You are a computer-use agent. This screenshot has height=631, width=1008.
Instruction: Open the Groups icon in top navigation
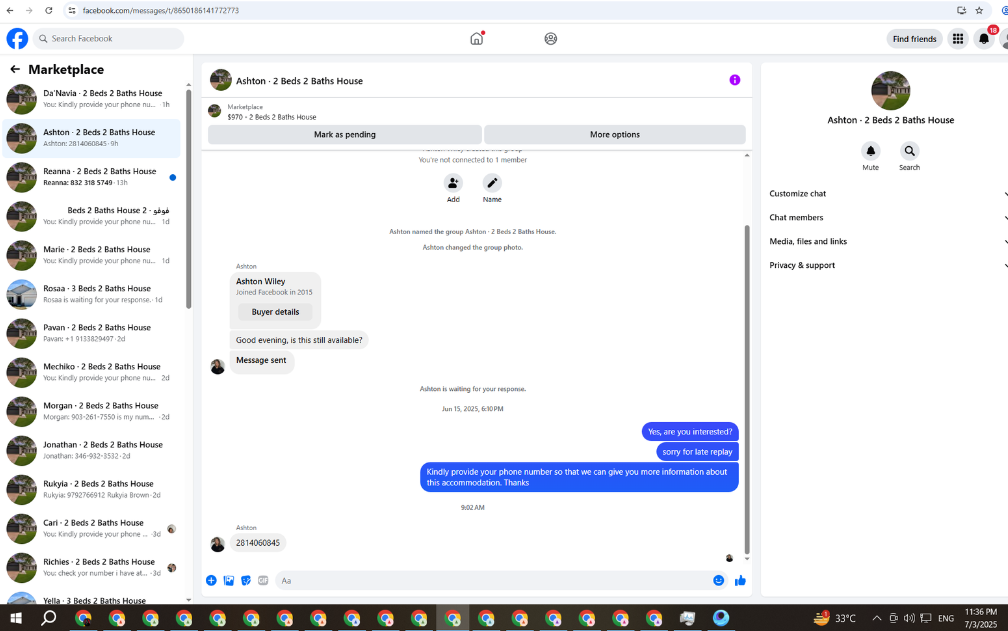pos(551,39)
